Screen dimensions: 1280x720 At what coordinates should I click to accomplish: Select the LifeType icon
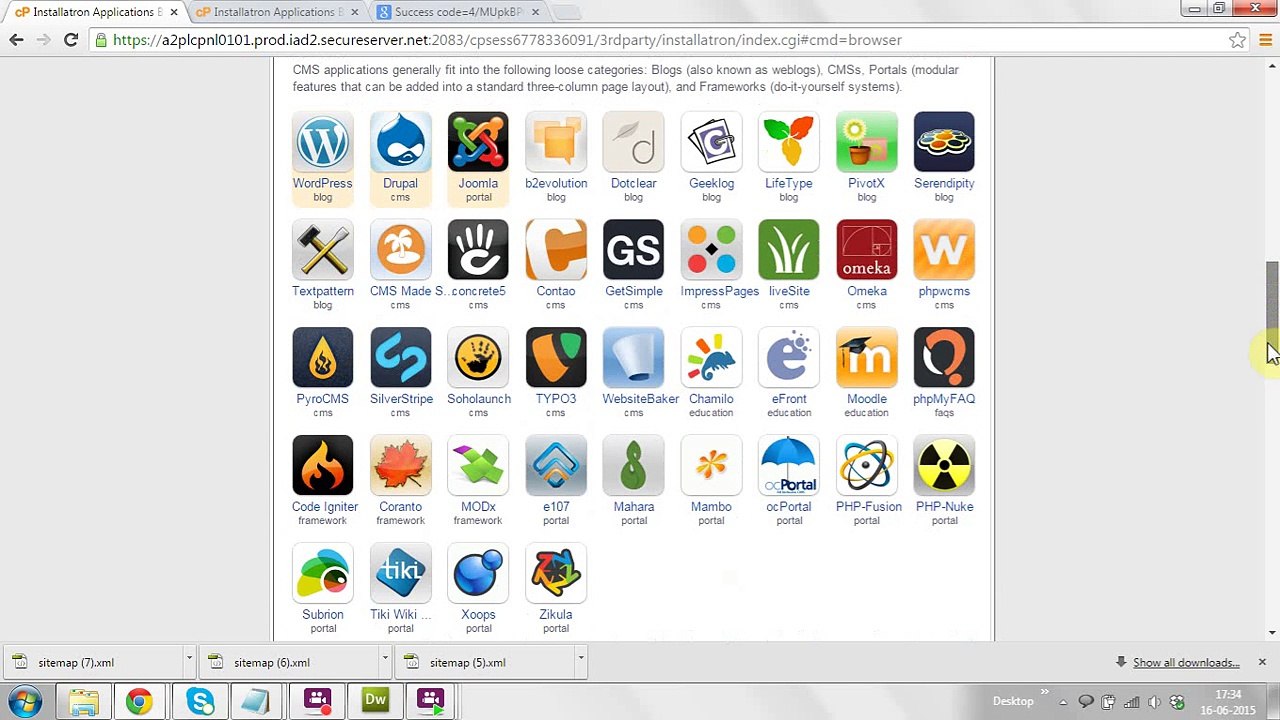click(x=789, y=142)
